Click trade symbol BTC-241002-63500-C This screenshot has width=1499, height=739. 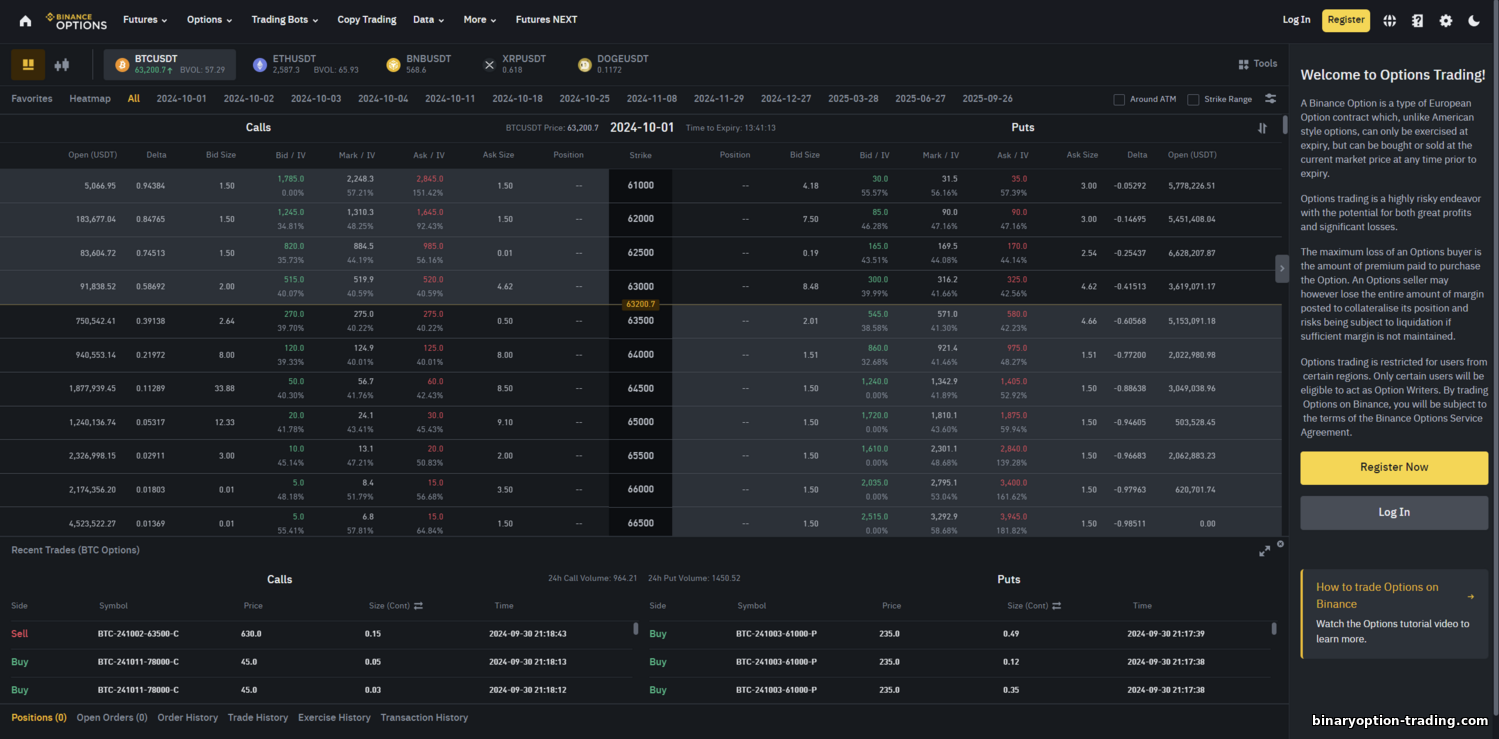point(138,634)
